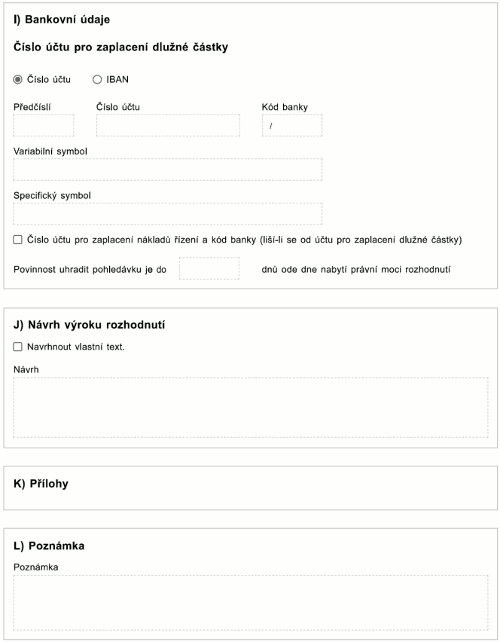Screen dimensions: 500x642
Task: Click inside the Návrh text area
Action: tap(251, 408)
